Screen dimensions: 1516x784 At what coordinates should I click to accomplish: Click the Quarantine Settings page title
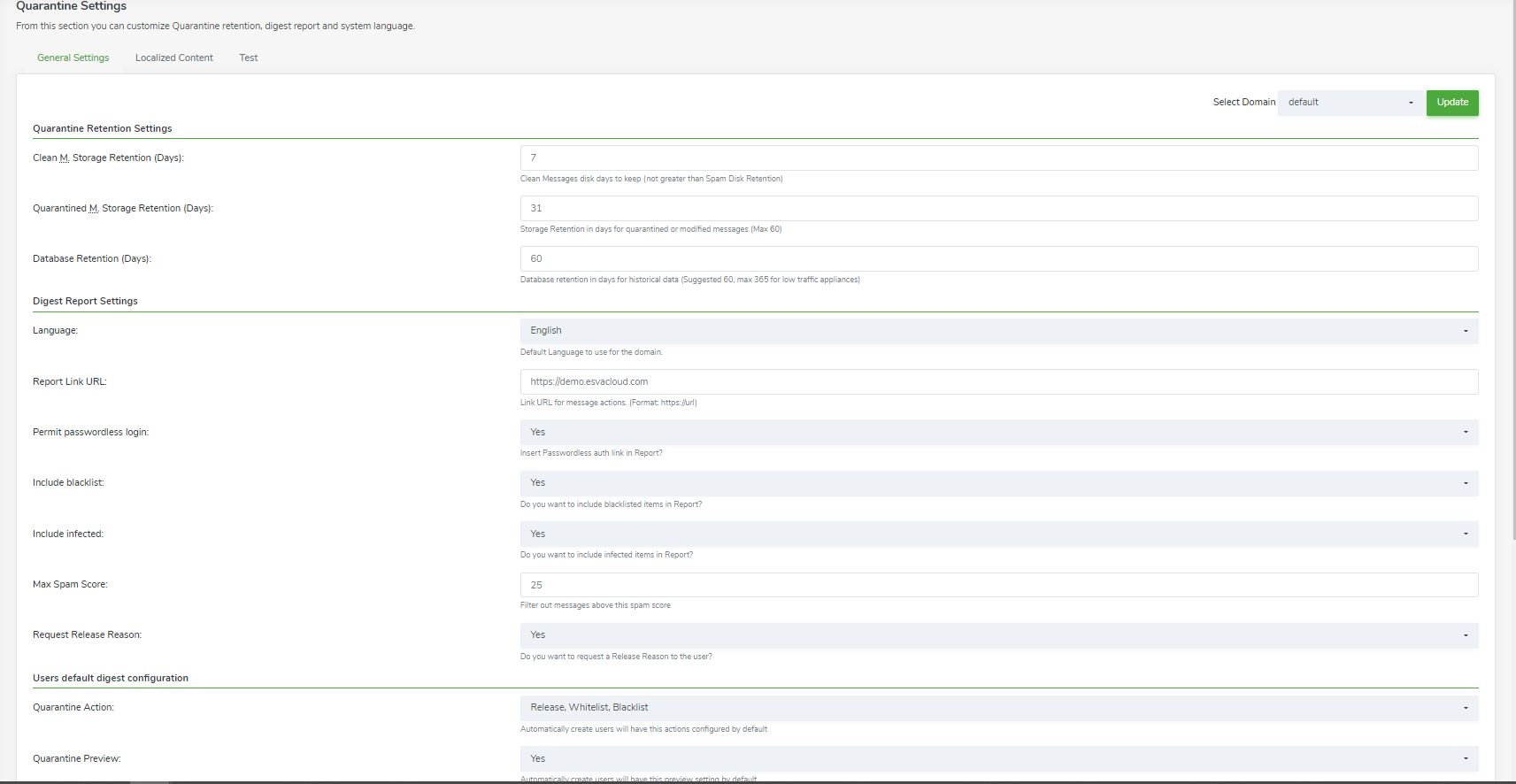click(72, 6)
